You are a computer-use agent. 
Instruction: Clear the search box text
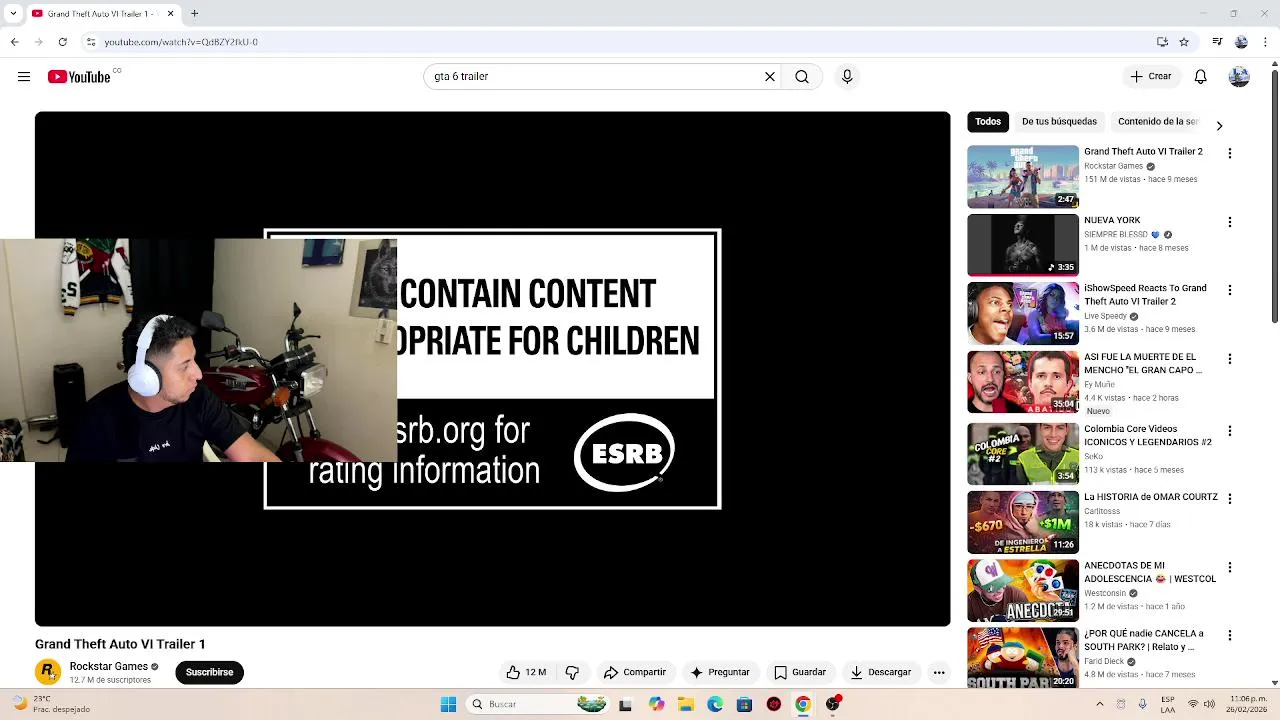click(x=770, y=76)
